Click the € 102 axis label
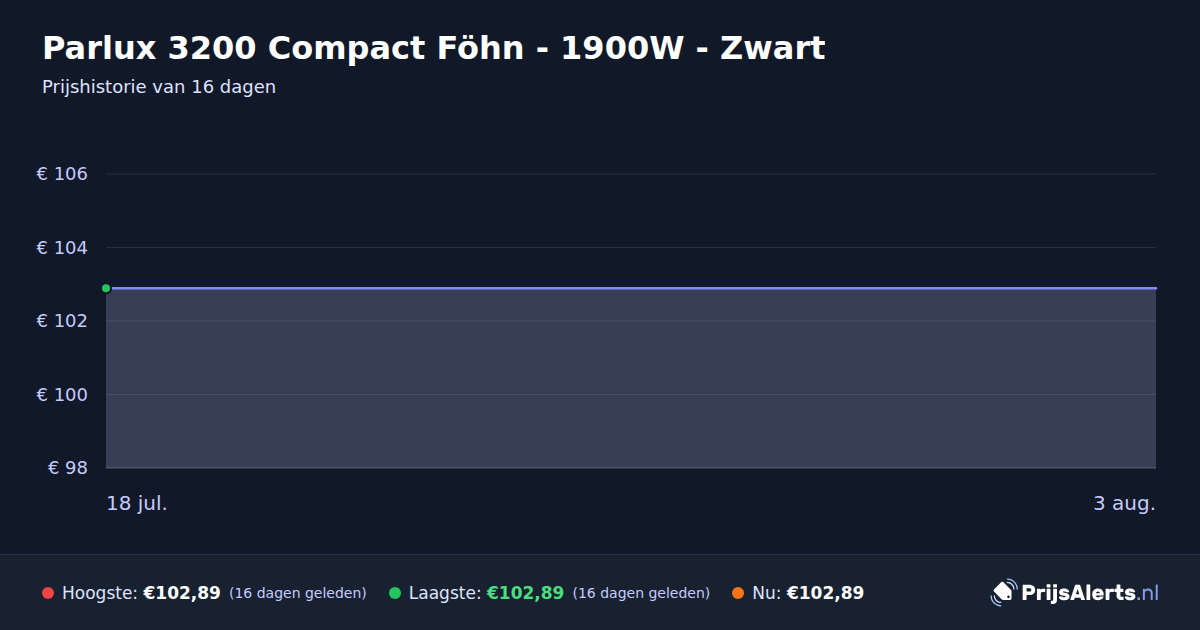The width and height of the screenshot is (1200, 630). coord(62,321)
